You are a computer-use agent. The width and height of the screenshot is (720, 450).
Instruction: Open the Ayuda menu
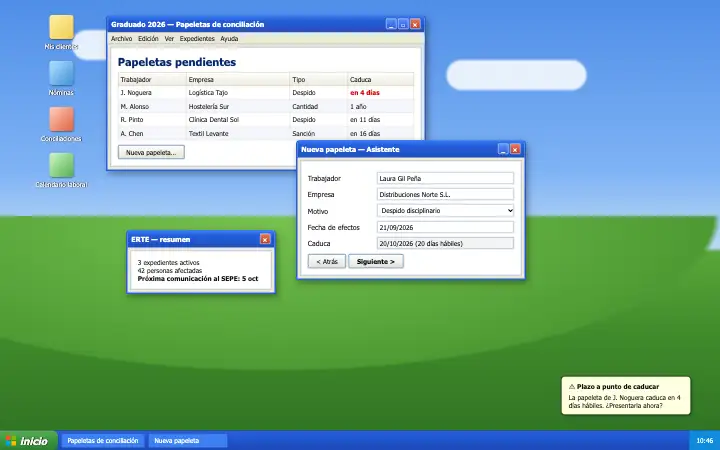click(229, 39)
